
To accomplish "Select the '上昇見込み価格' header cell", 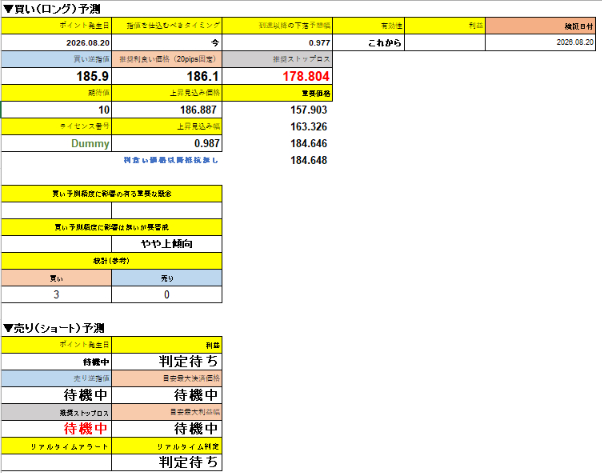I will point(167,93).
